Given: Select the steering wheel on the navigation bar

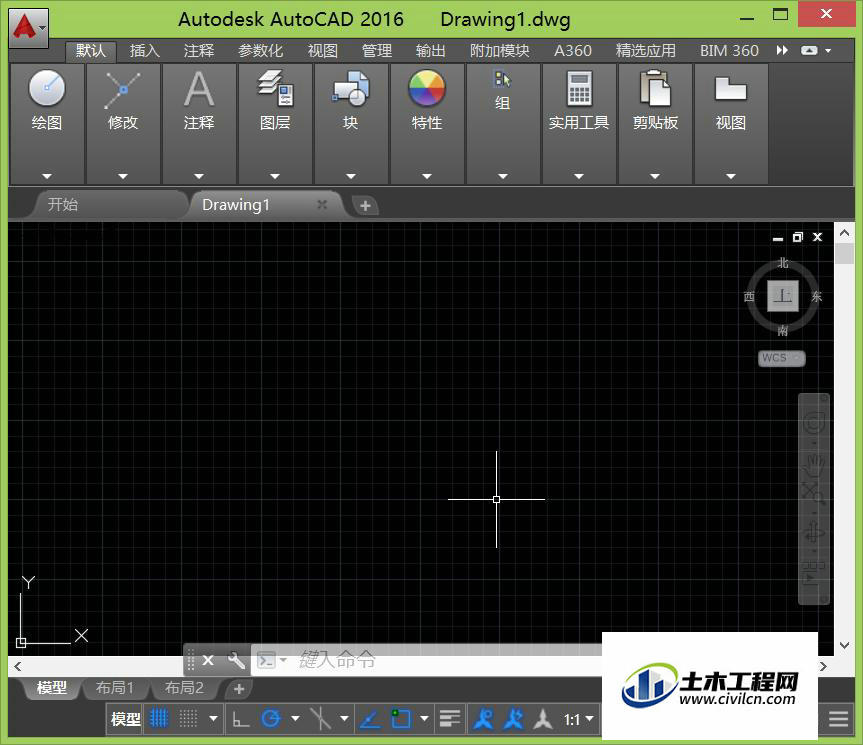Looking at the screenshot, I should coord(814,424).
